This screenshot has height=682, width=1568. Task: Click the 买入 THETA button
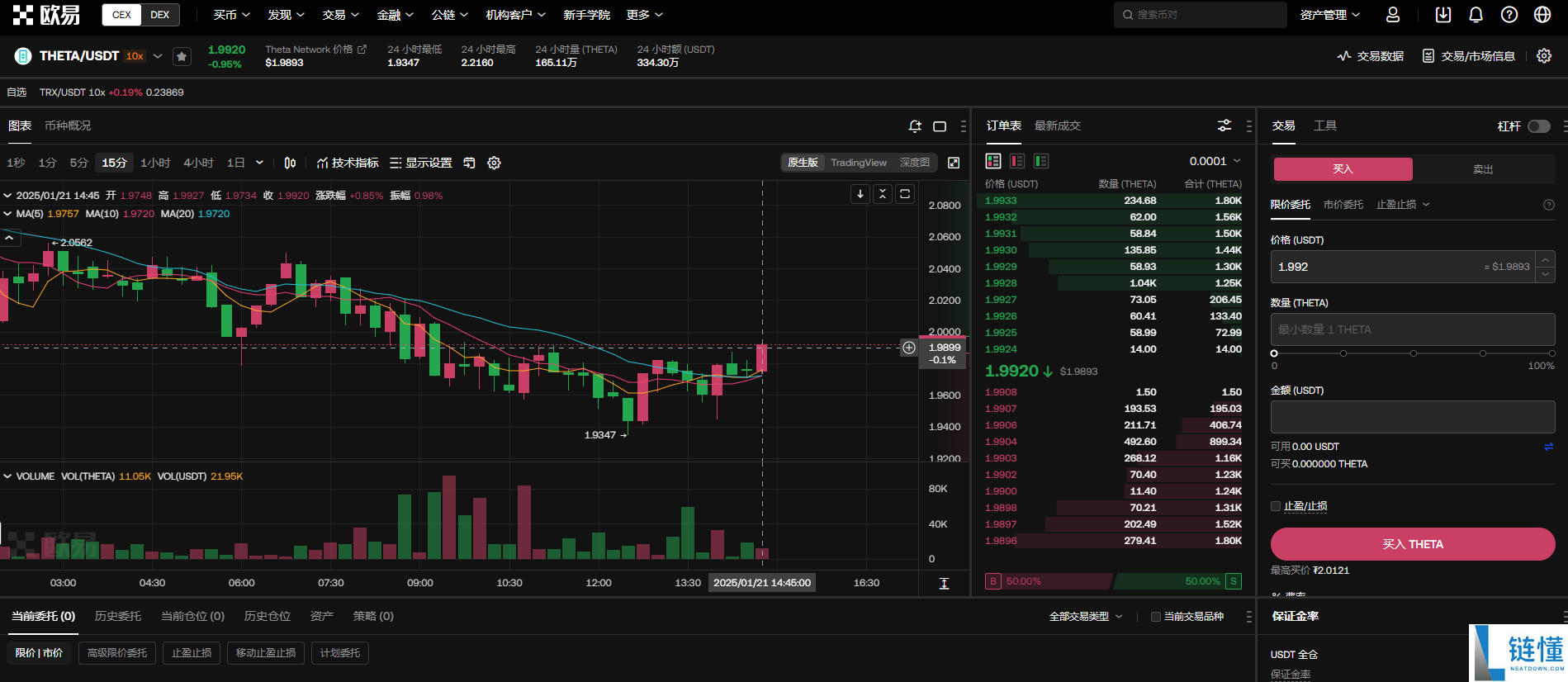[x=1413, y=544]
